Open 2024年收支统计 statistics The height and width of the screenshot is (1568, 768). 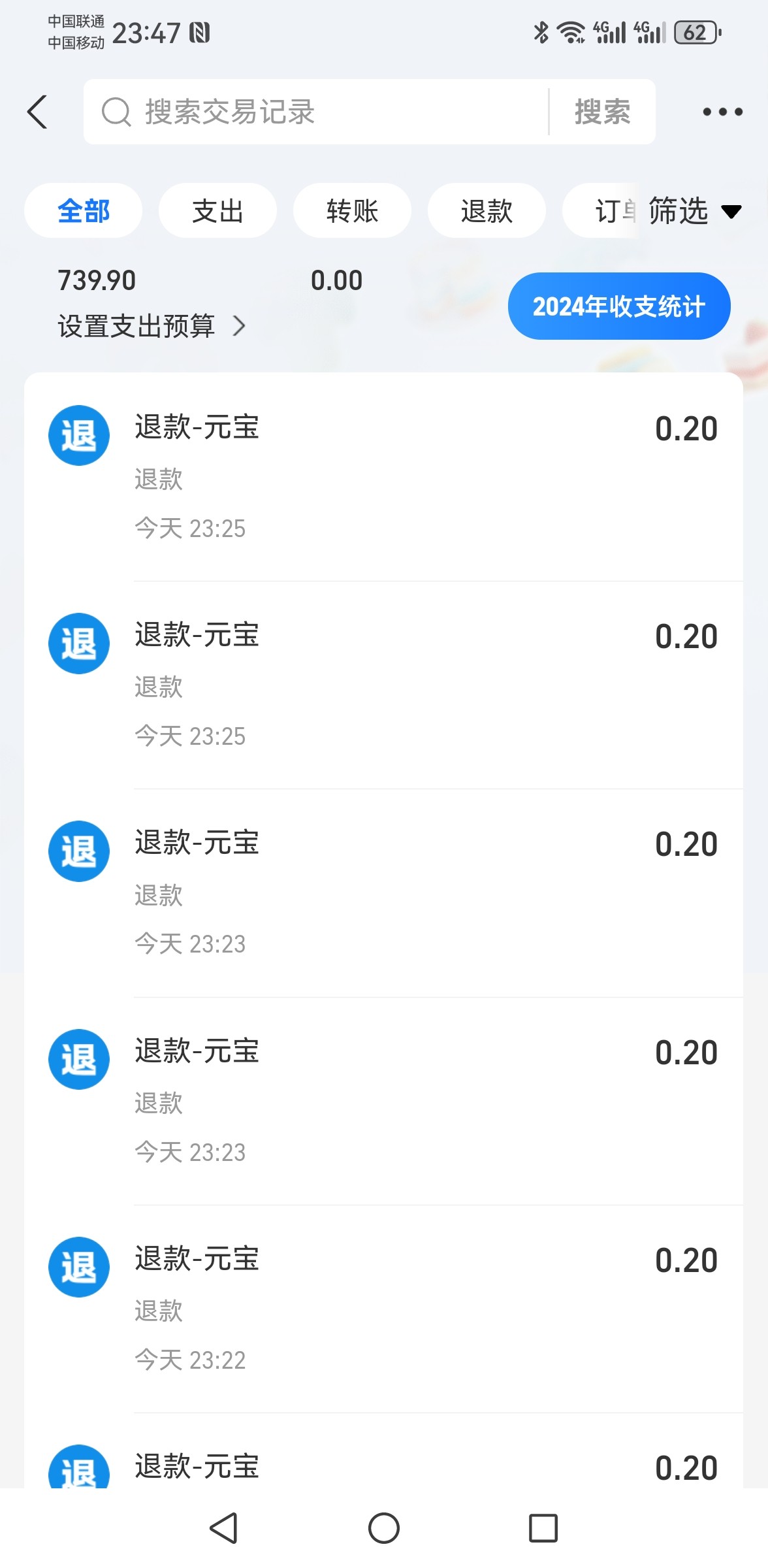(x=618, y=306)
